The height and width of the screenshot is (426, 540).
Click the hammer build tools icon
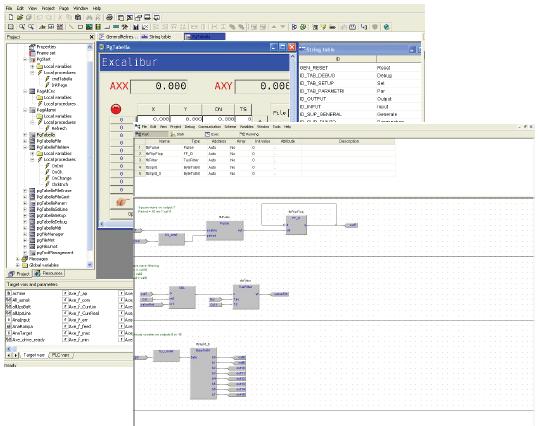pos(125,27)
